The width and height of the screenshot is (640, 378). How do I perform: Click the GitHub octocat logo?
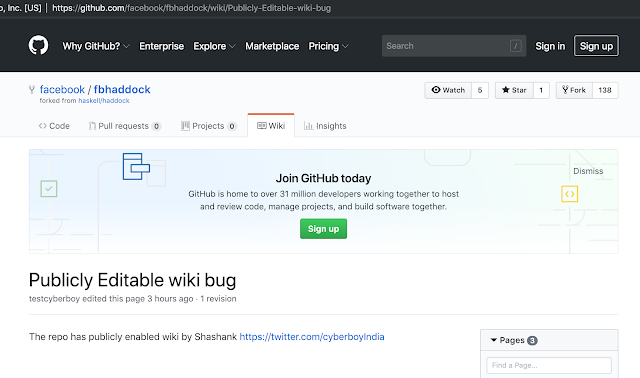(38, 45)
